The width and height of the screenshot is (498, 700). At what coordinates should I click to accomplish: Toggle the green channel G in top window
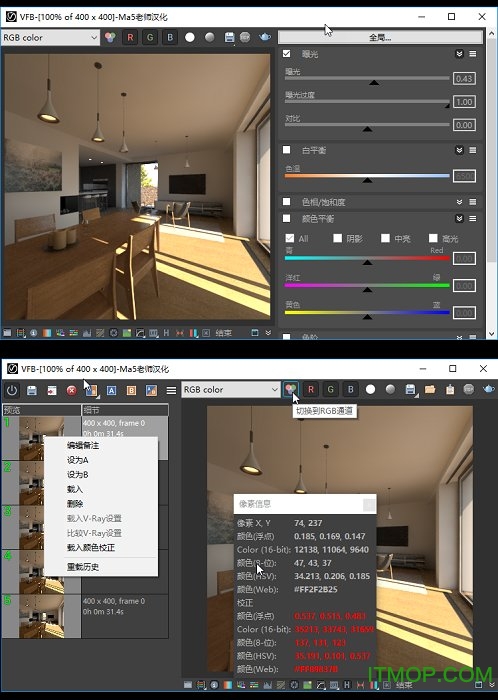150,38
